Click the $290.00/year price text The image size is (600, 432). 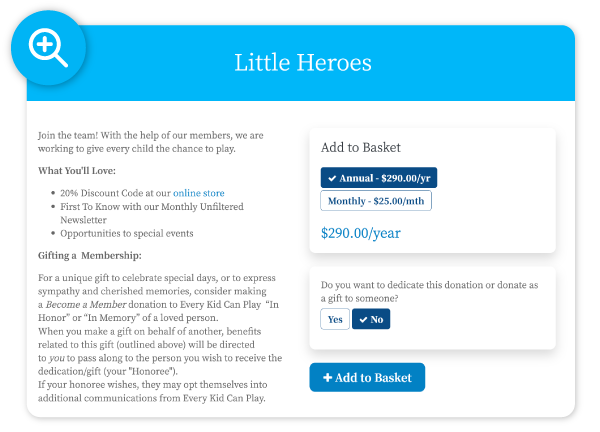[x=360, y=233]
